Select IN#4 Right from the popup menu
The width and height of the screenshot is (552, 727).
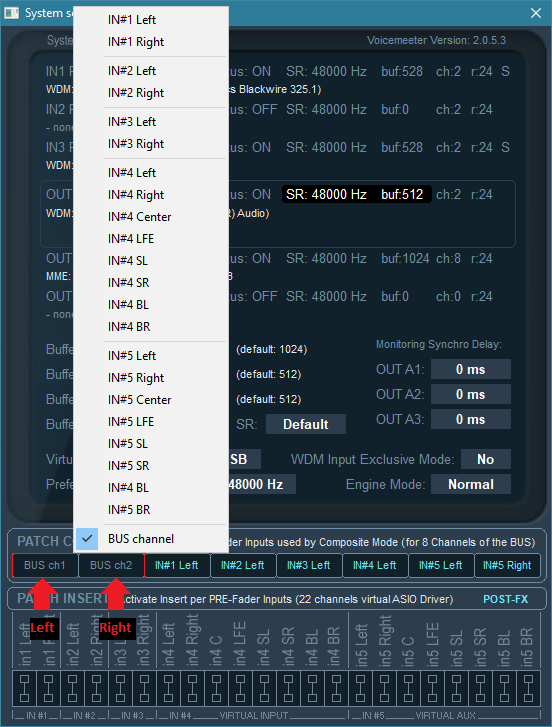(151, 195)
